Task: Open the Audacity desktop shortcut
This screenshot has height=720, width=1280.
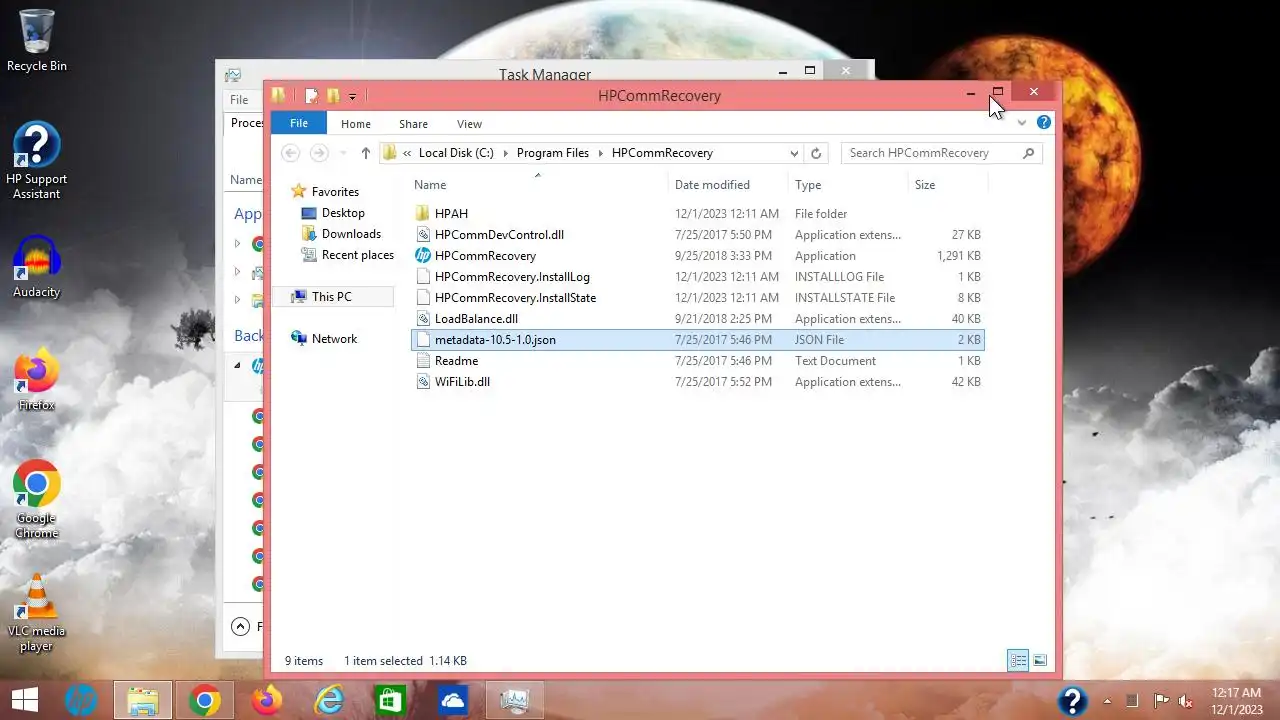Action: point(37,267)
